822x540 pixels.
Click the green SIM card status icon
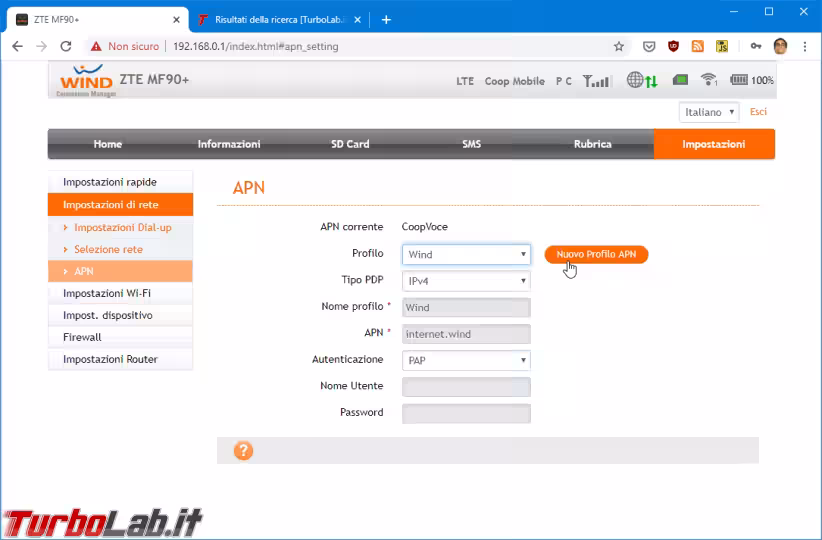pyautogui.click(x=680, y=80)
